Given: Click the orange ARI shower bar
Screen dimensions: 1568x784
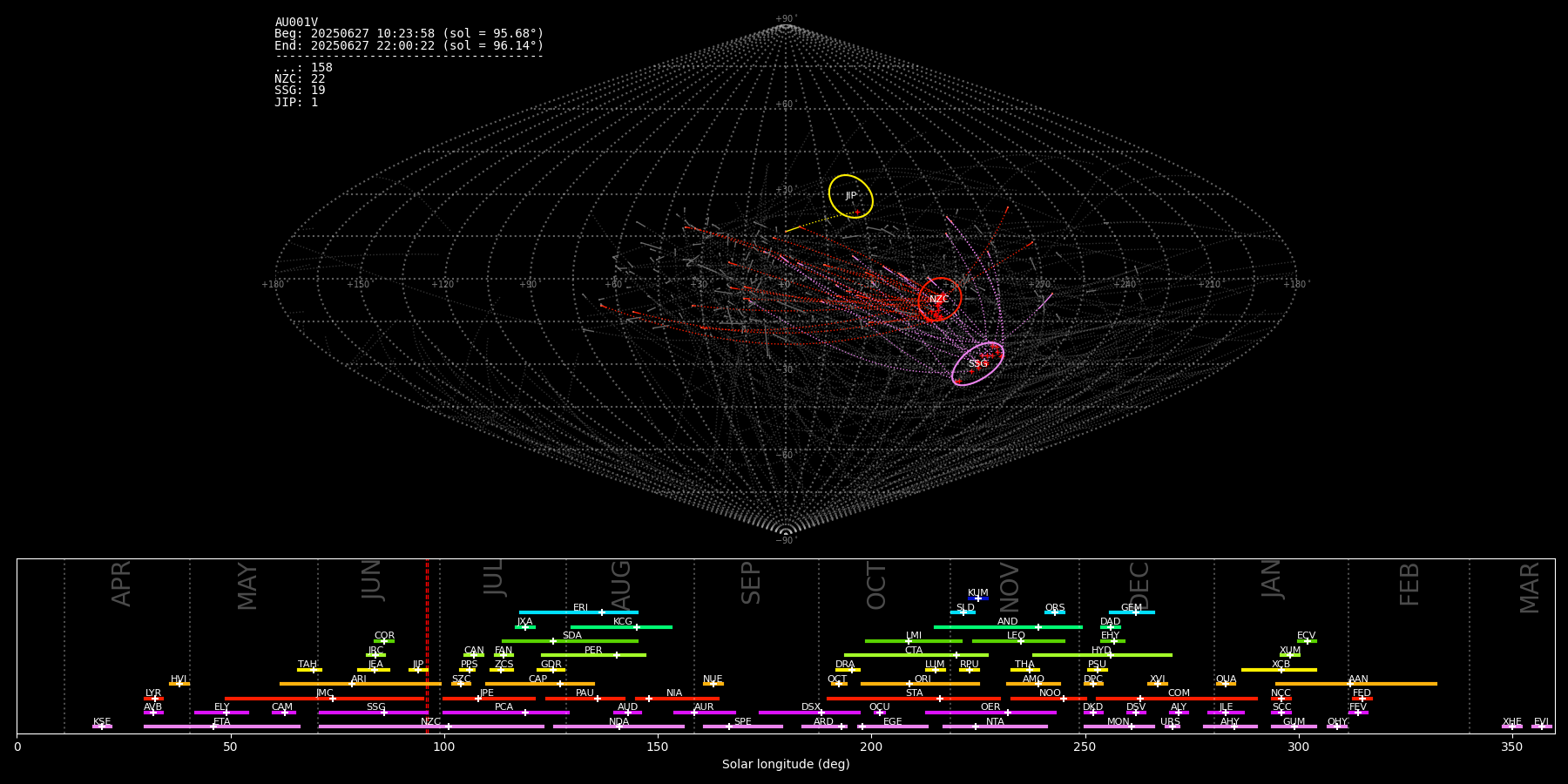Looking at the screenshot, I should [361, 684].
